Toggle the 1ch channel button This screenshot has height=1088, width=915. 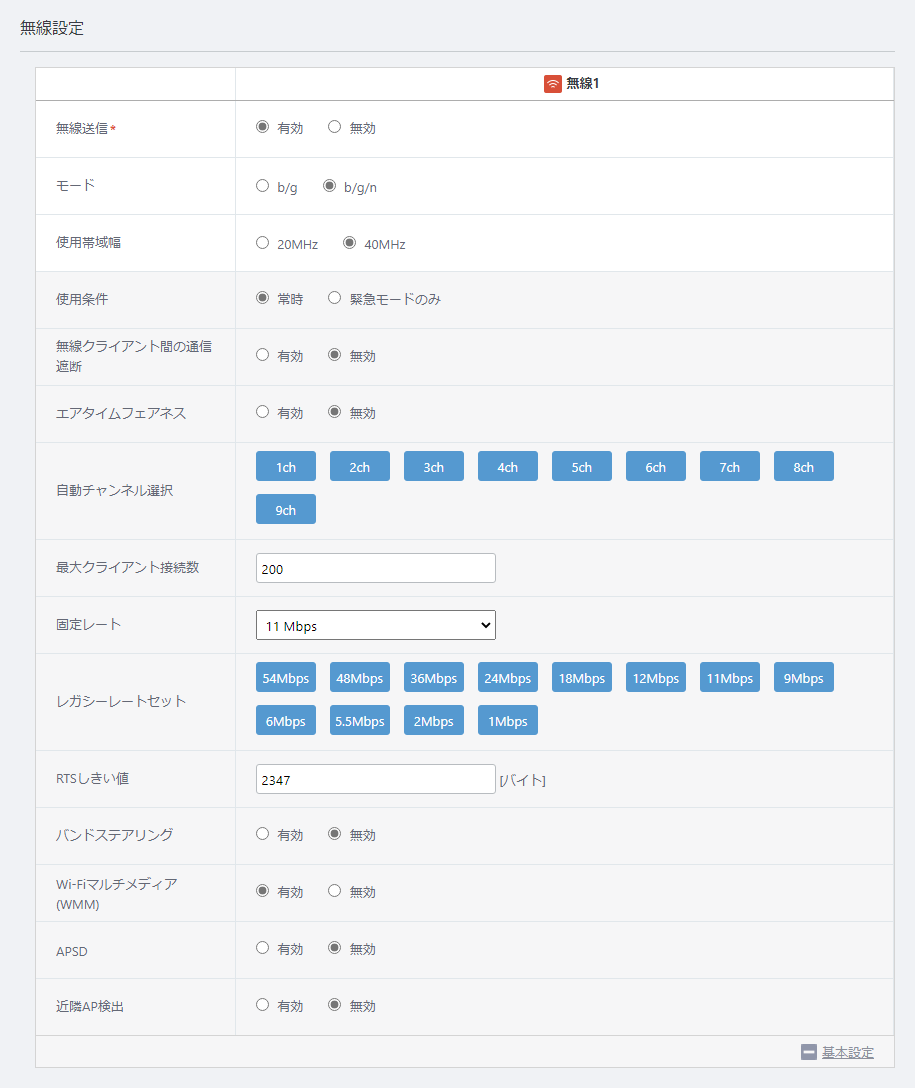[x=286, y=466]
